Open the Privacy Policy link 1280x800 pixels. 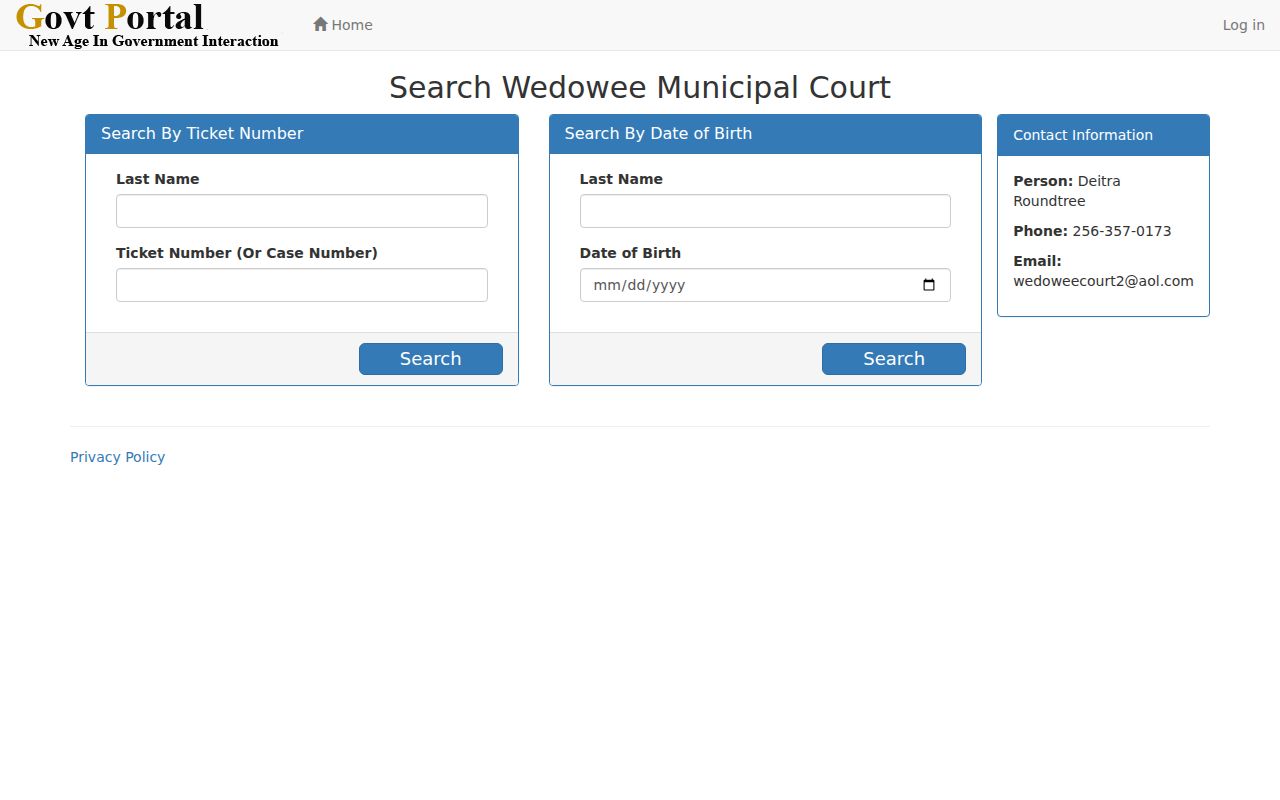tap(118, 457)
